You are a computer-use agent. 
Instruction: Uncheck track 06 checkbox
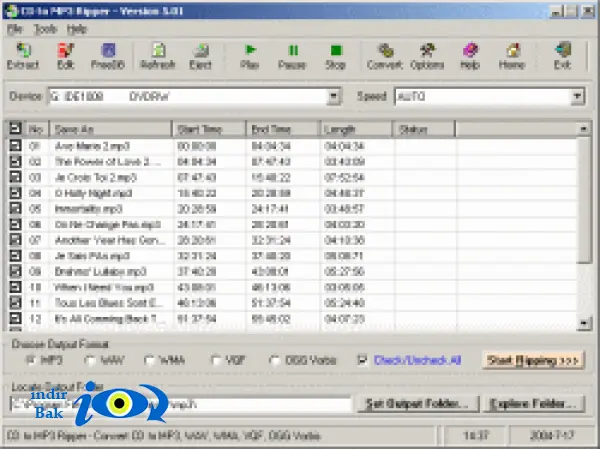click(15, 224)
